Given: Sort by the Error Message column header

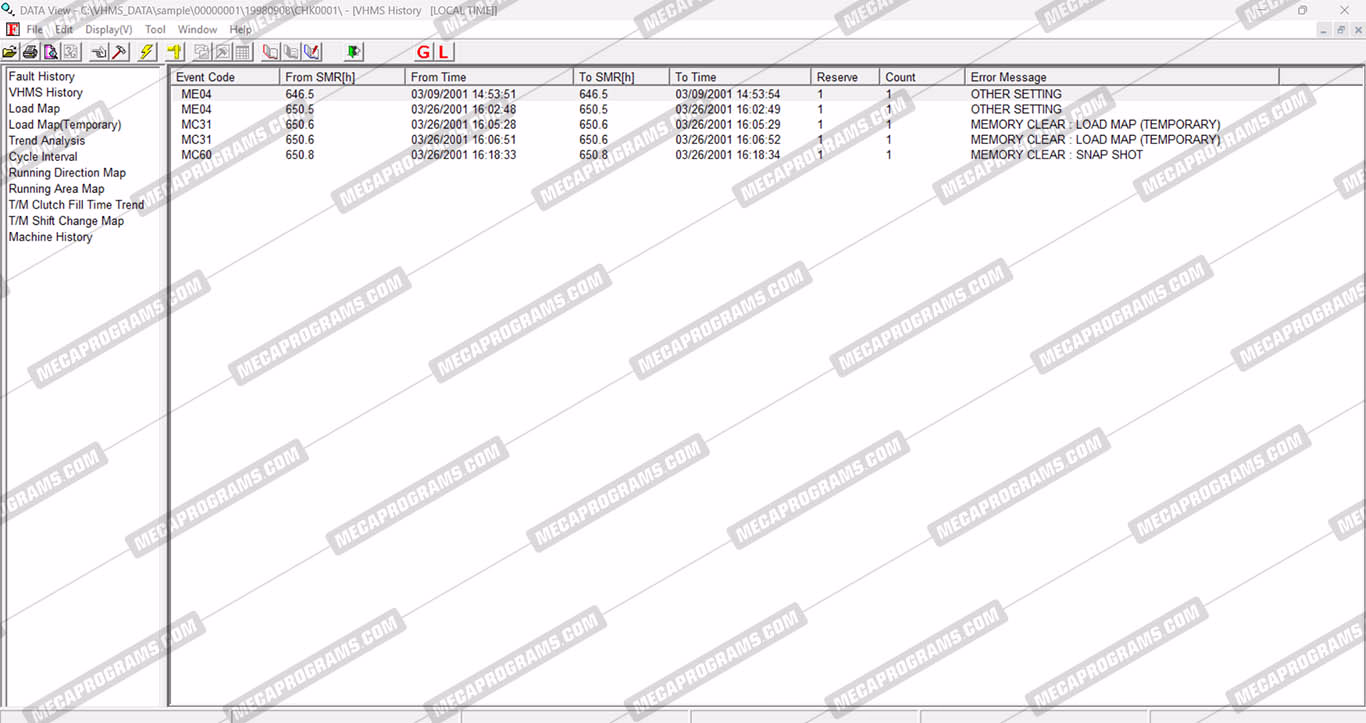Looking at the screenshot, I should coord(1122,77).
